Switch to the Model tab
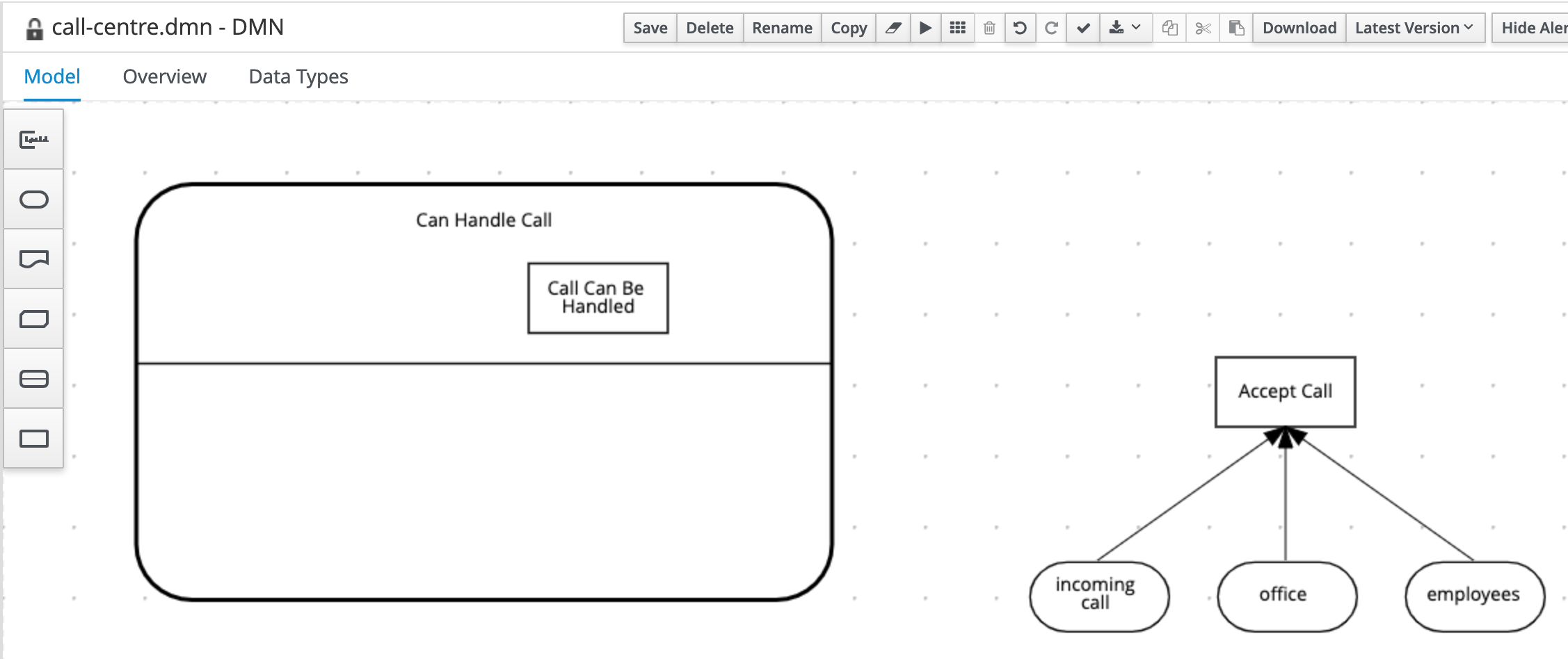Screen dimensions: 1568x659 point(52,76)
